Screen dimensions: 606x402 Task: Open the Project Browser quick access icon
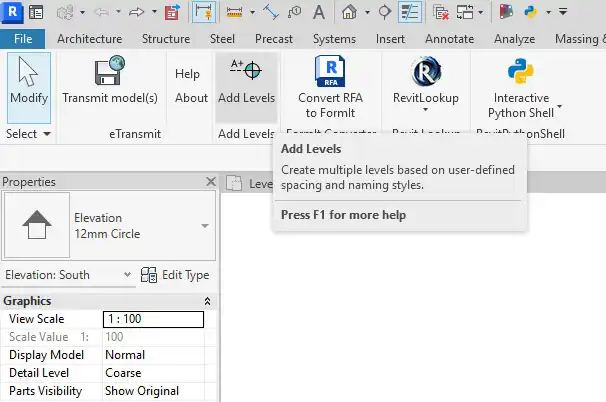[36, 12]
